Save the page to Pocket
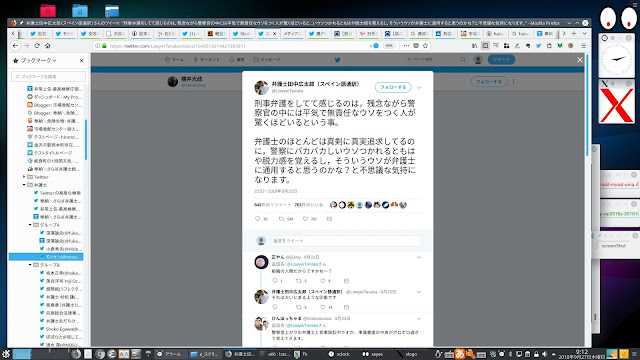The image size is (640, 360). tap(416, 46)
